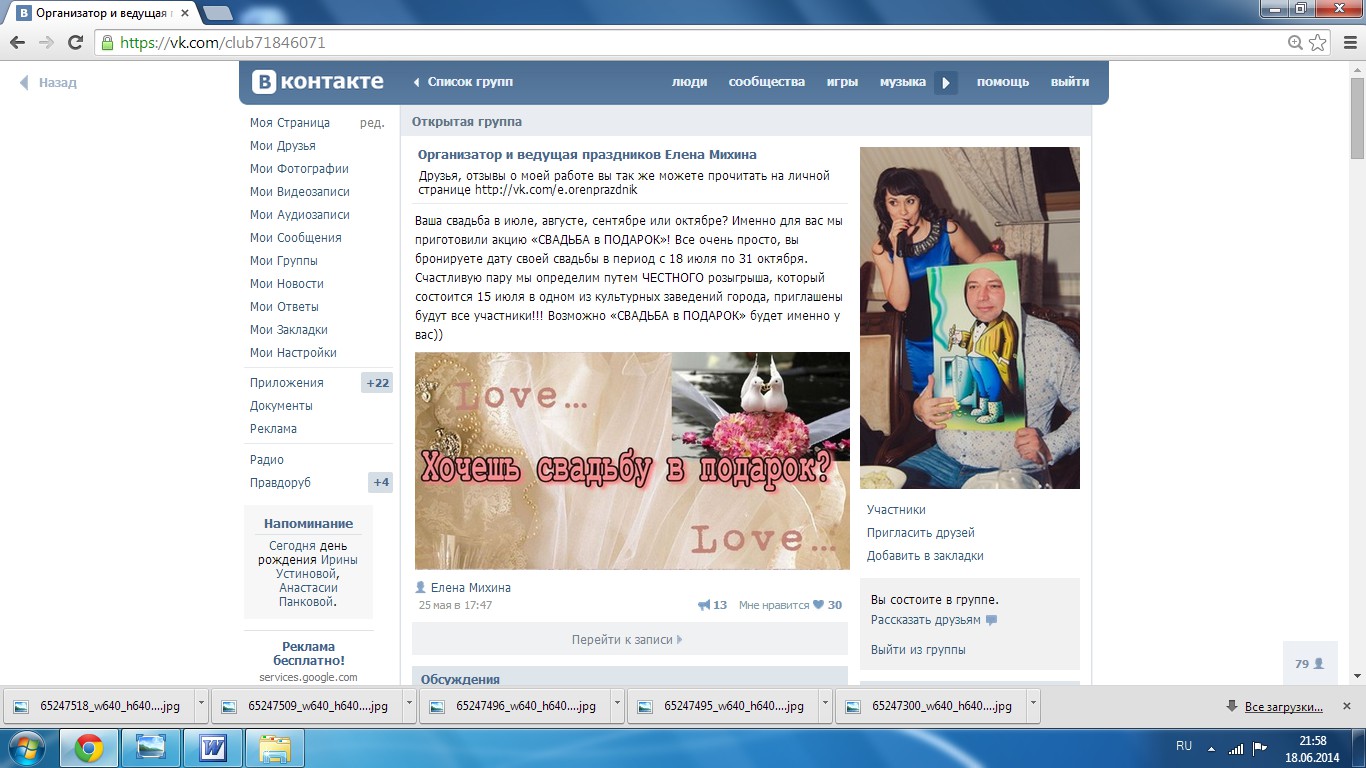Open the group avatar photo

970,318
